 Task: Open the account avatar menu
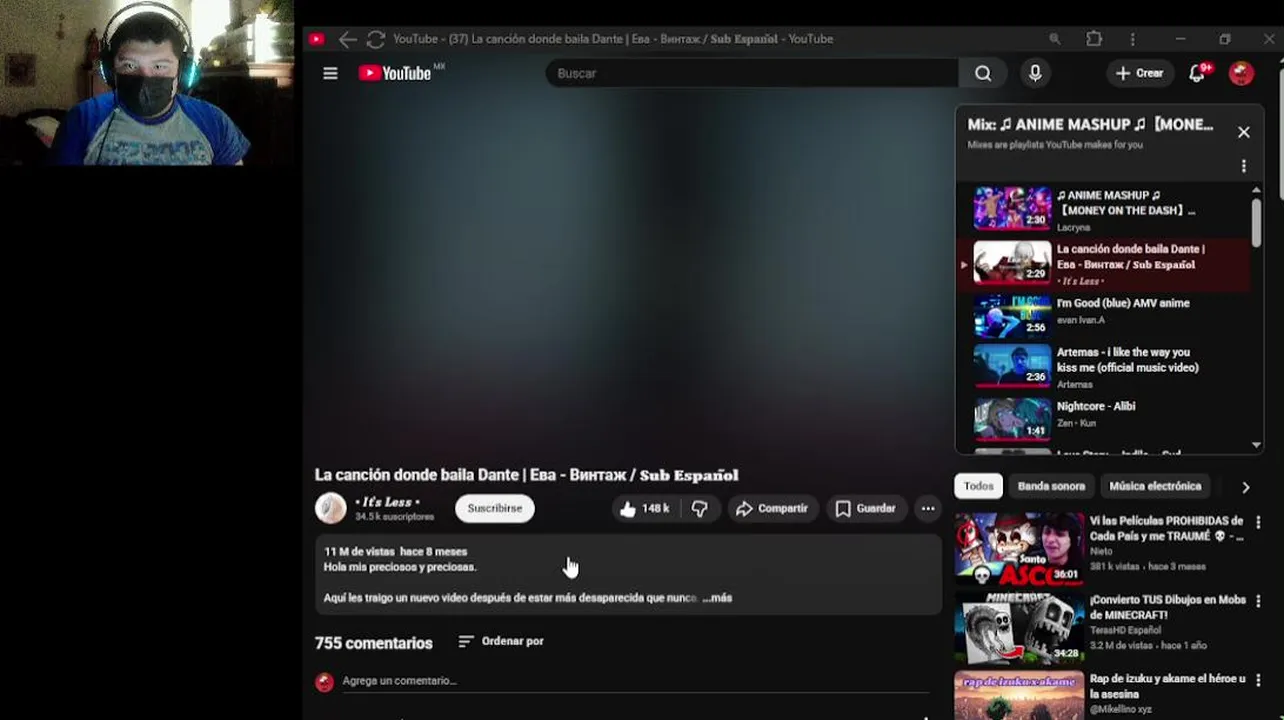(1241, 73)
